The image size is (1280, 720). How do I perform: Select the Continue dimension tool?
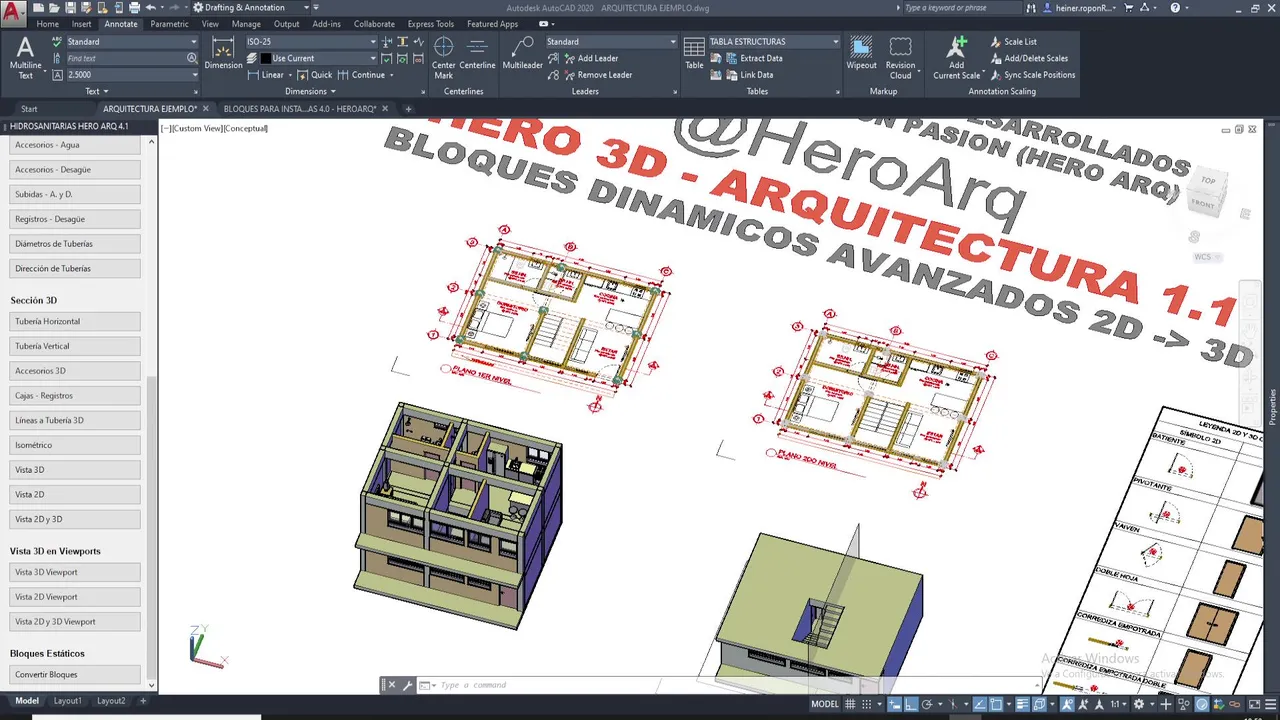tap(362, 75)
